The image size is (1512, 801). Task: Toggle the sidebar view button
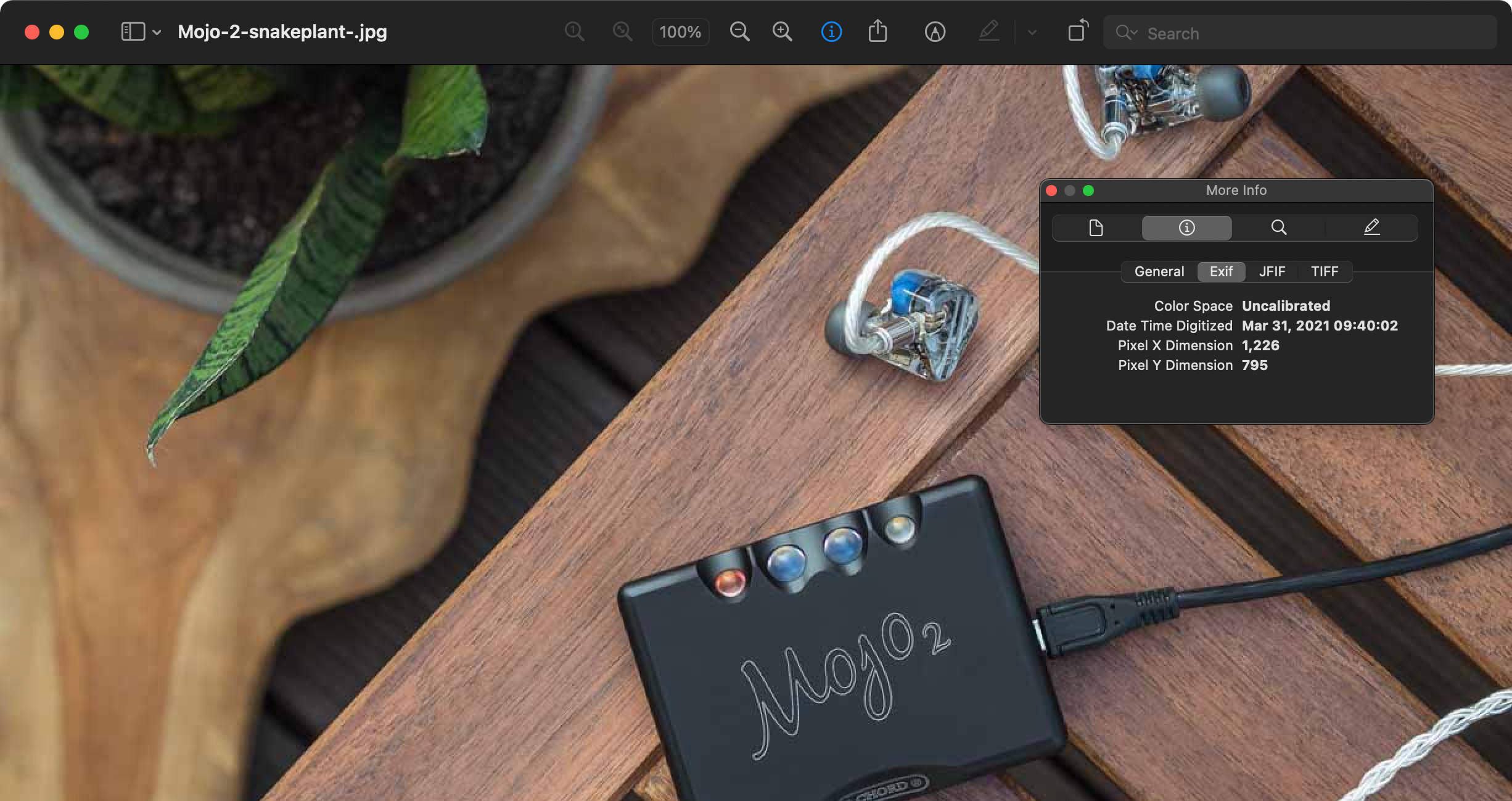tap(133, 31)
